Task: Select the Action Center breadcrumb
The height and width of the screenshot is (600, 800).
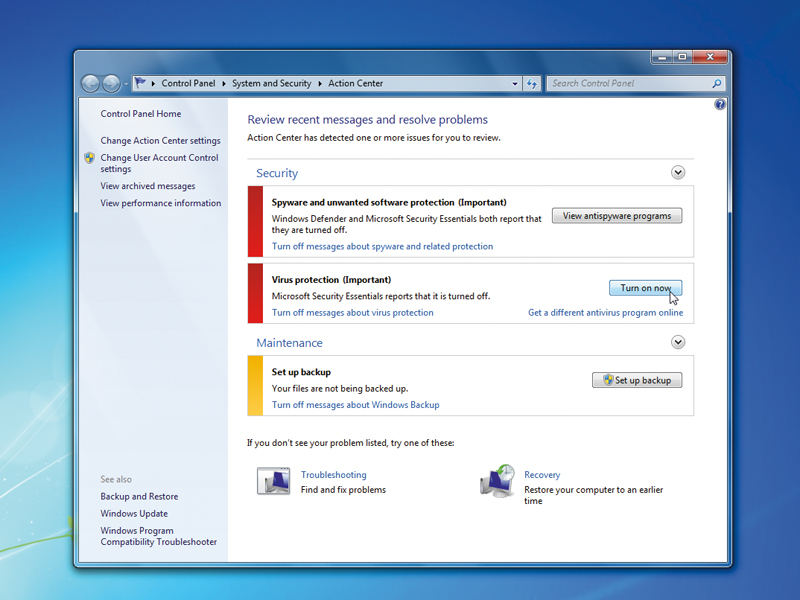Action: coord(355,83)
